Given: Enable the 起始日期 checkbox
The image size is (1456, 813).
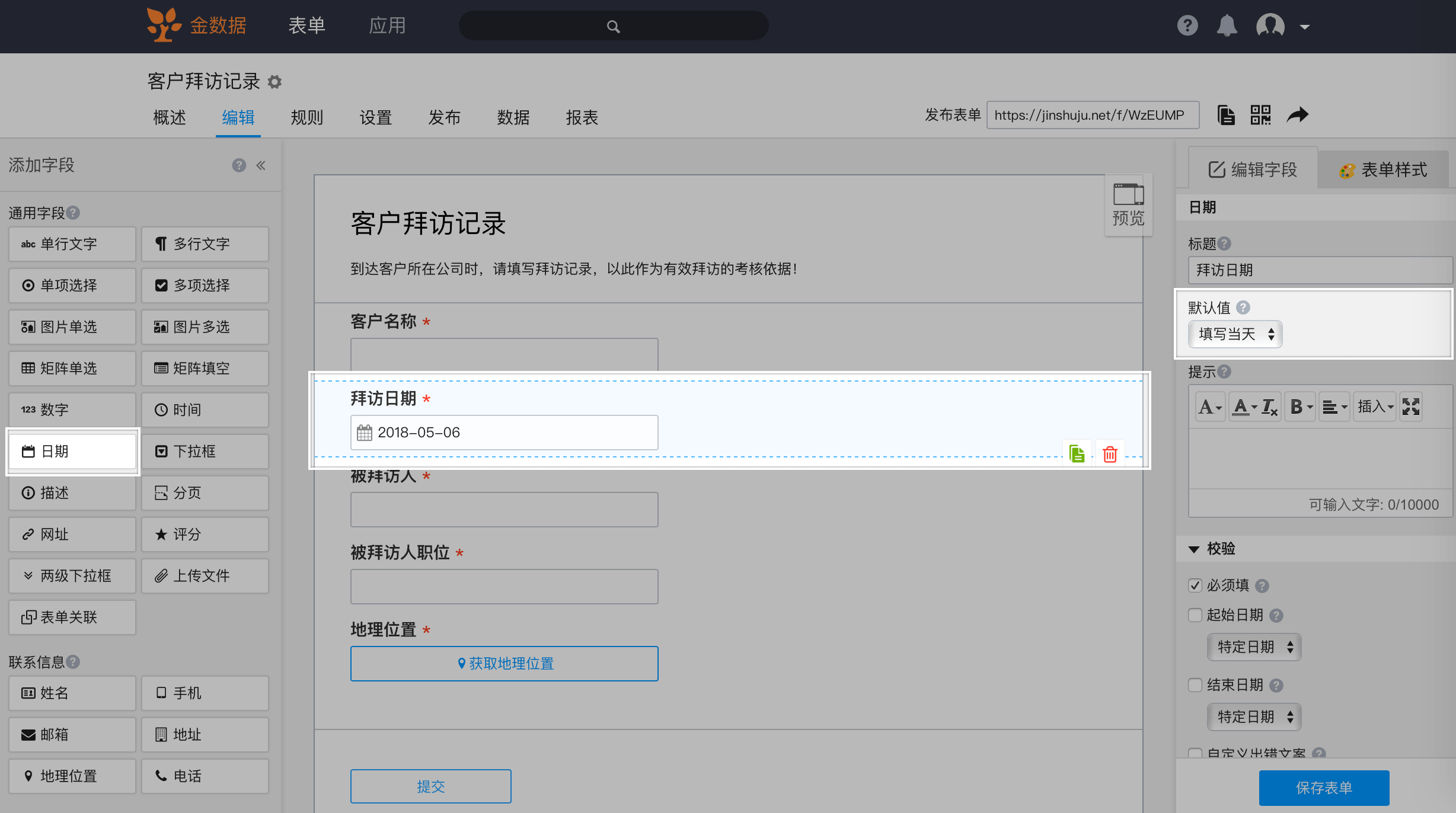Looking at the screenshot, I should click(x=1195, y=615).
